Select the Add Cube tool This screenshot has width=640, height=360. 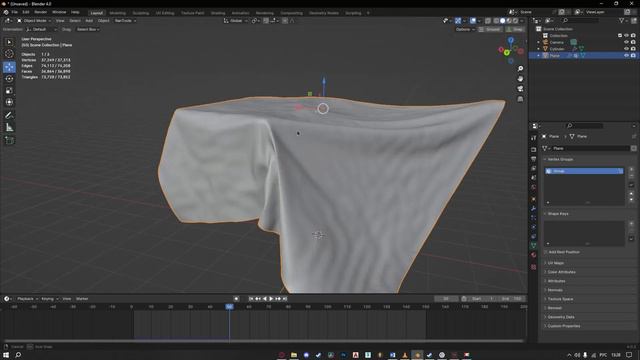(9, 140)
